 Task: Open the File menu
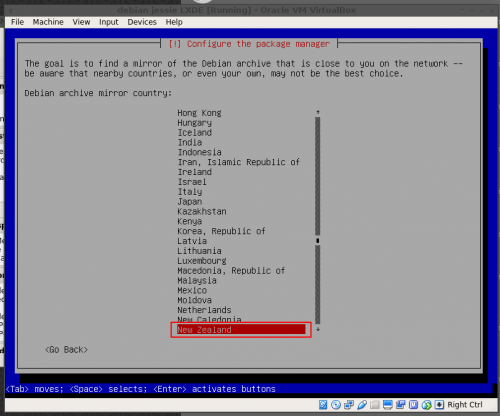coord(17,22)
